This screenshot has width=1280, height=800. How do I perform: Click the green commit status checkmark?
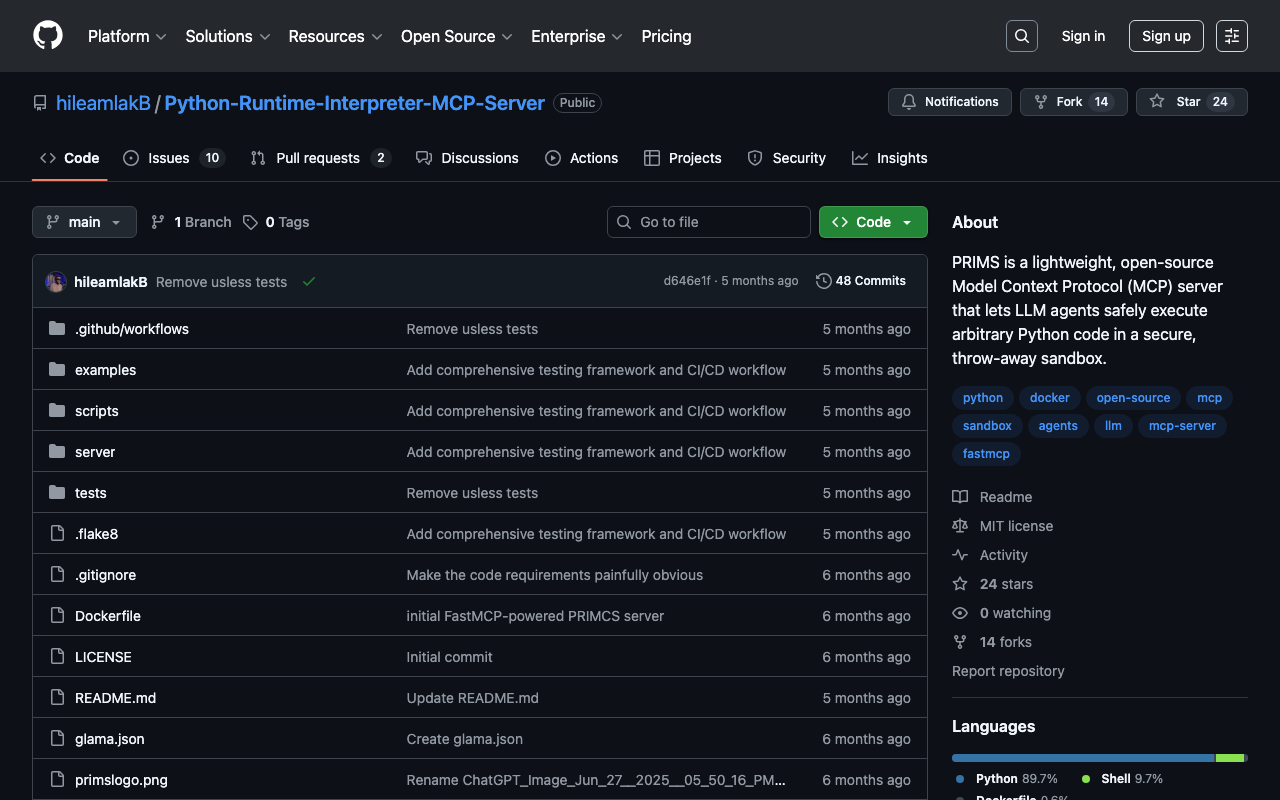click(x=309, y=282)
